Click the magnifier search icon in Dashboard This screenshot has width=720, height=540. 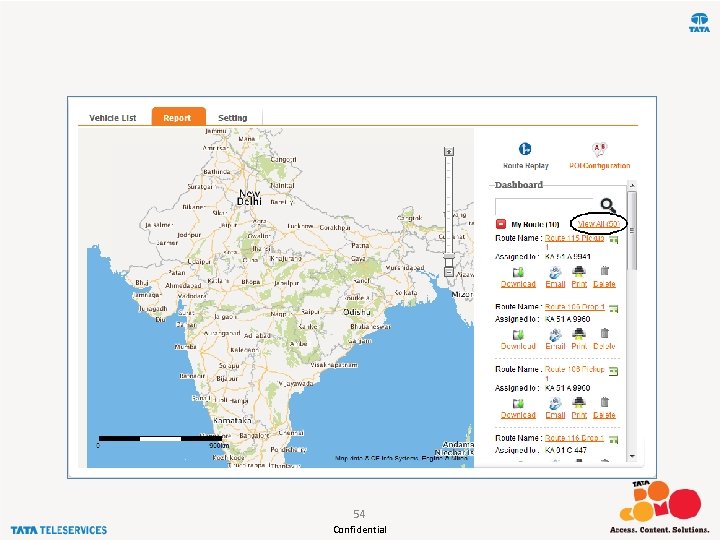608,205
